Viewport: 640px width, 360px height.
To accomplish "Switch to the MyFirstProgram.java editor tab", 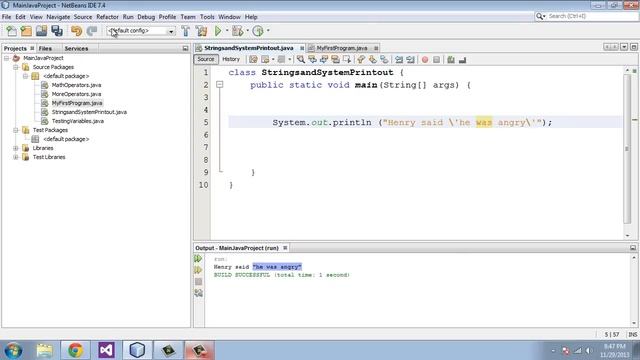I will [x=342, y=48].
